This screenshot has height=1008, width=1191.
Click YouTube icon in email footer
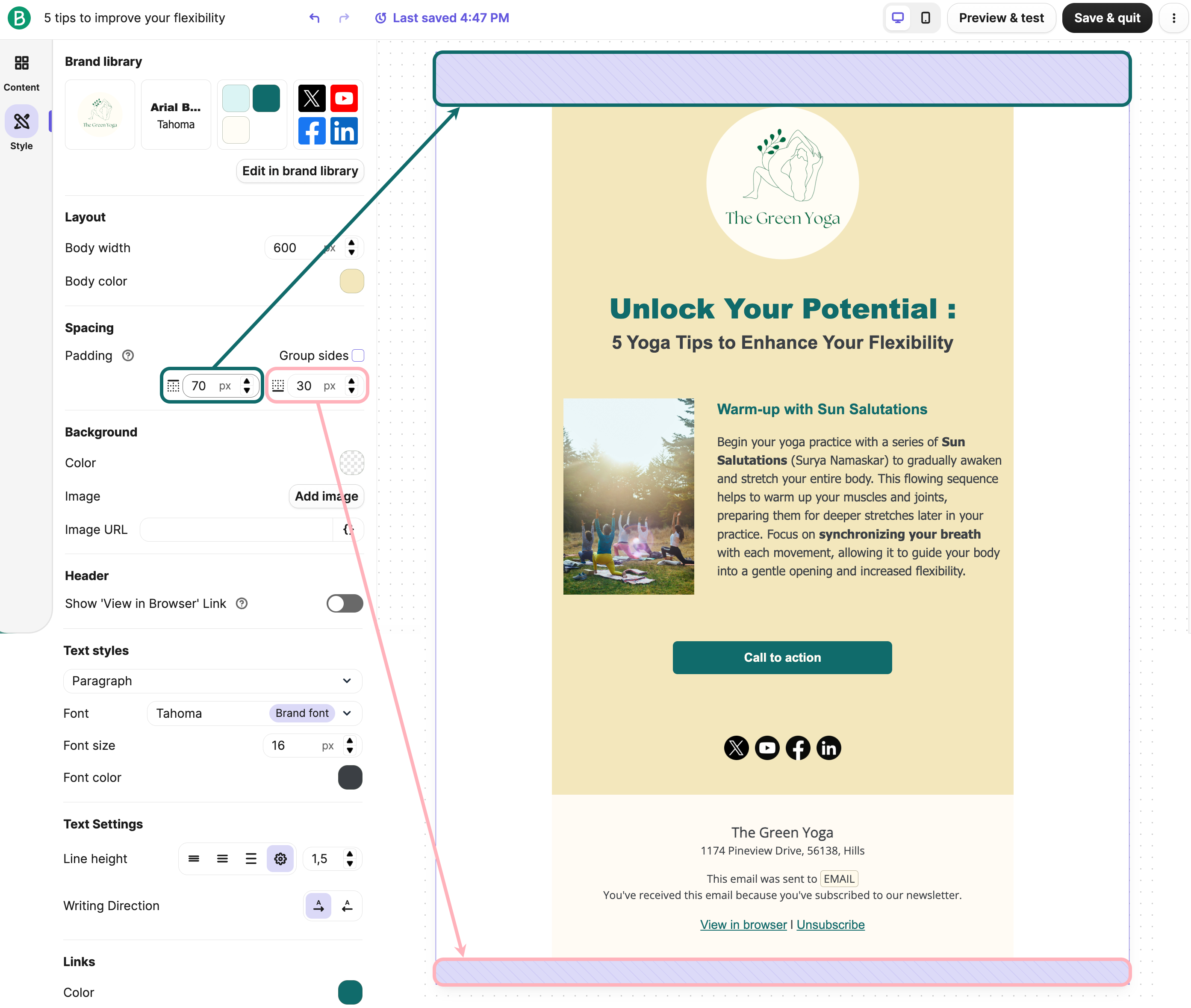point(767,747)
